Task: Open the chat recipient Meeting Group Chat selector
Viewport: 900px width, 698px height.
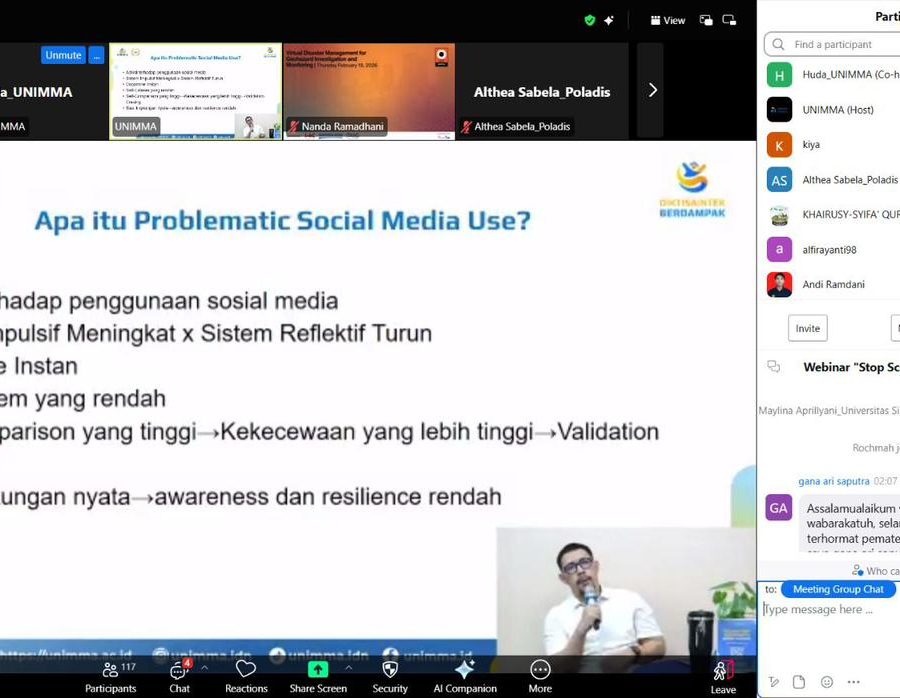Action: pos(838,589)
